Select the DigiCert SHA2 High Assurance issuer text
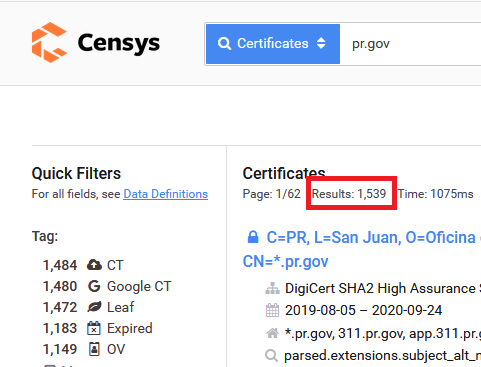Screen dimensions: 481x367 click(383, 289)
